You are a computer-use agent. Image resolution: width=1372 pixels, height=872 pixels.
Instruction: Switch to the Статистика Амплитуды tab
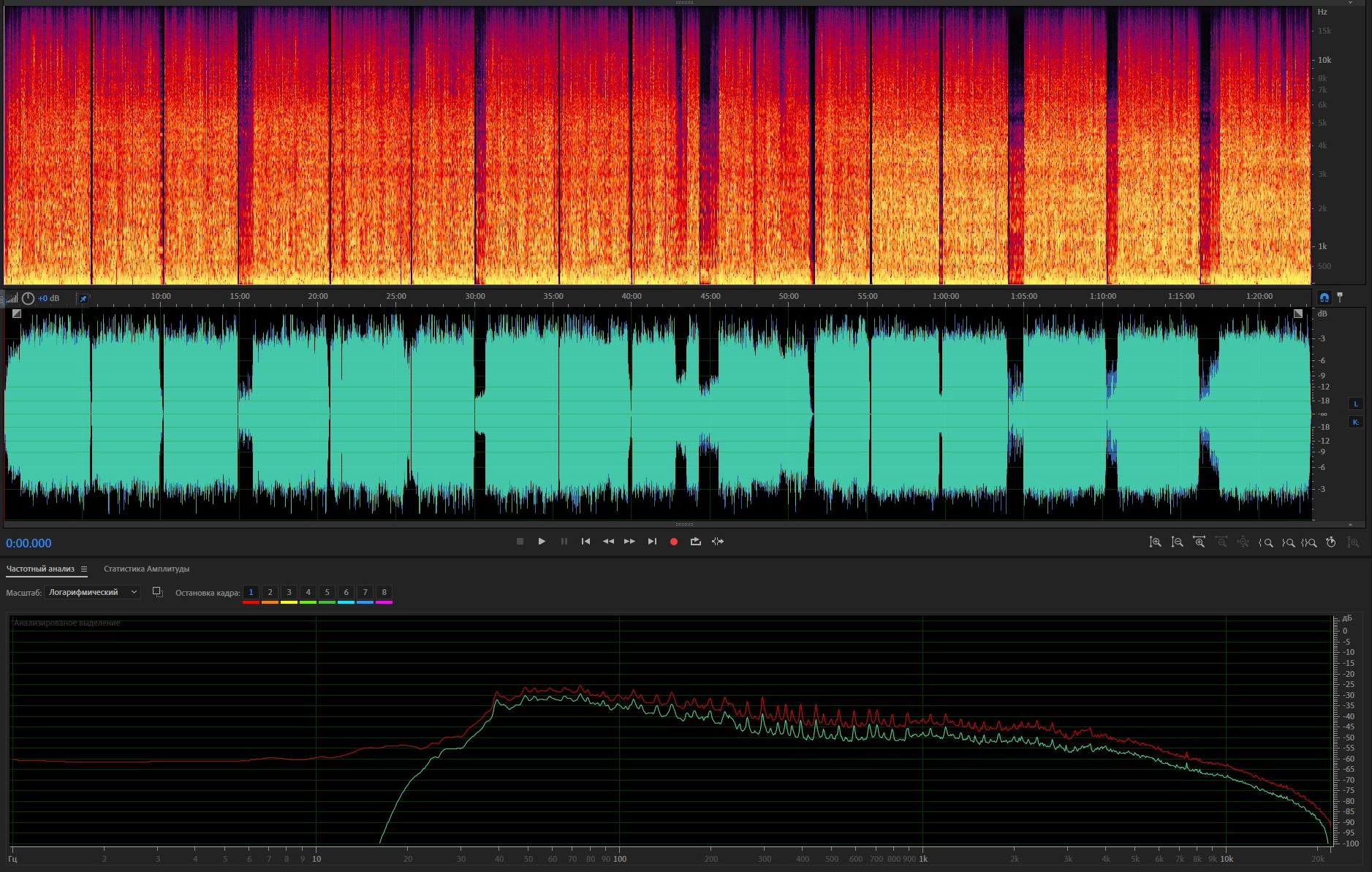click(146, 569)
